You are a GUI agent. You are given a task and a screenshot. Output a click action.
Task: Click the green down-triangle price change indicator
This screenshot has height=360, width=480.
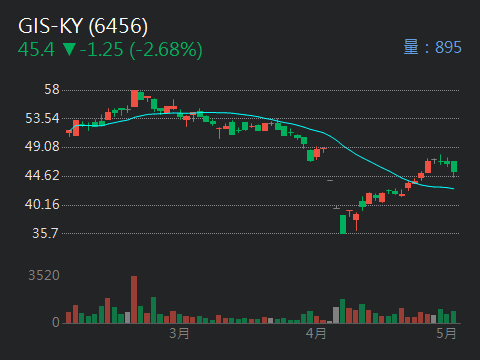click(70, 49)
